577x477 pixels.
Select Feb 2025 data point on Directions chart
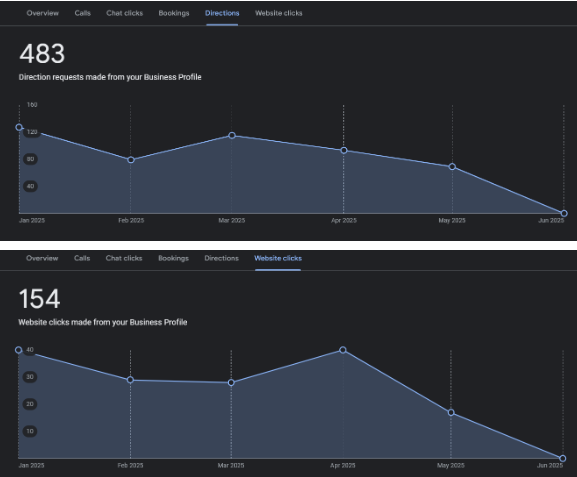[131, 160]
